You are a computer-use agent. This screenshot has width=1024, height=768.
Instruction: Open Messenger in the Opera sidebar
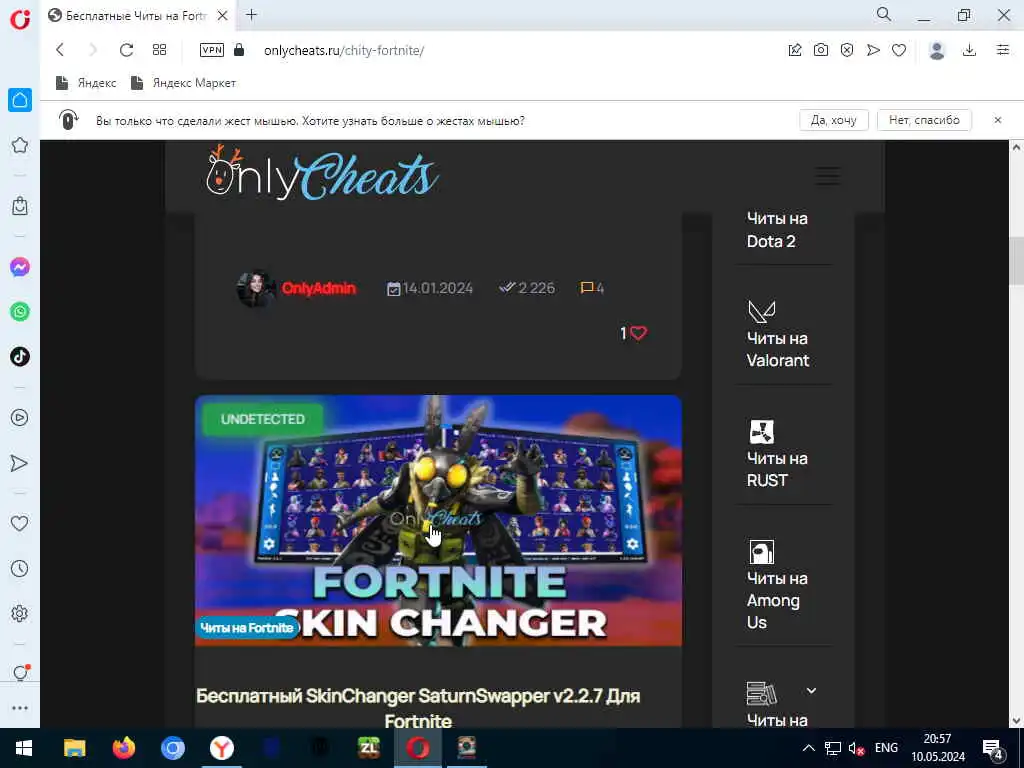pos(20,267)
